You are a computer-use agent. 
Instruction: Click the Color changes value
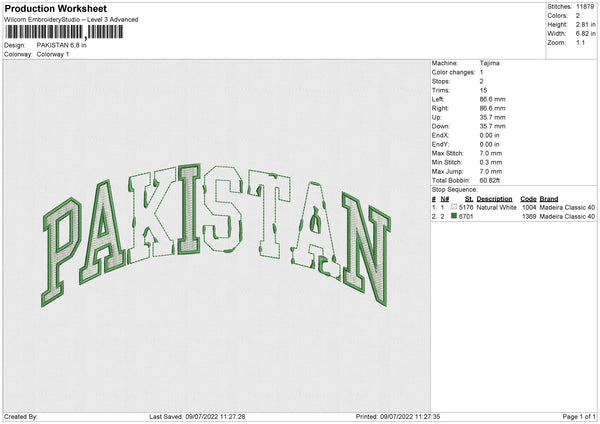point(481,72)
